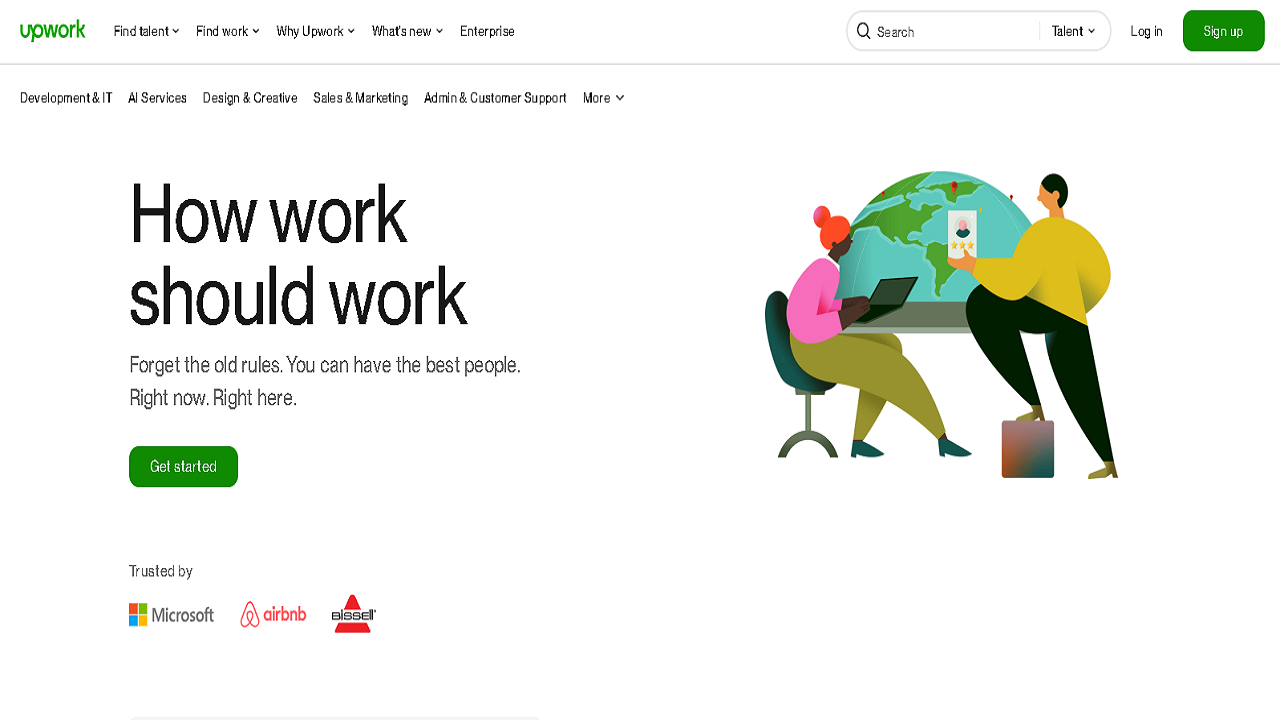
Task: Click the Airbnb logo
Action: tap(273, 615)
